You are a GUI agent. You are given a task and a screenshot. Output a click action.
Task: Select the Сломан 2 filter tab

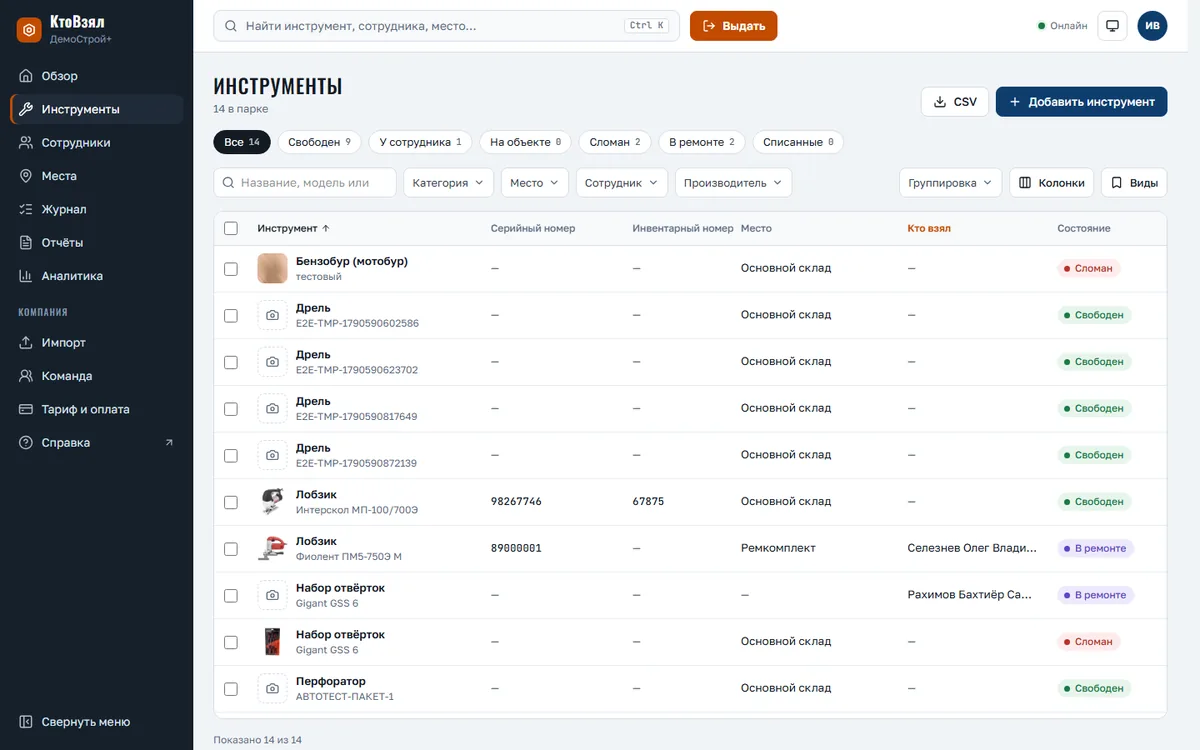pyautogui.click(x=614, y=142)
